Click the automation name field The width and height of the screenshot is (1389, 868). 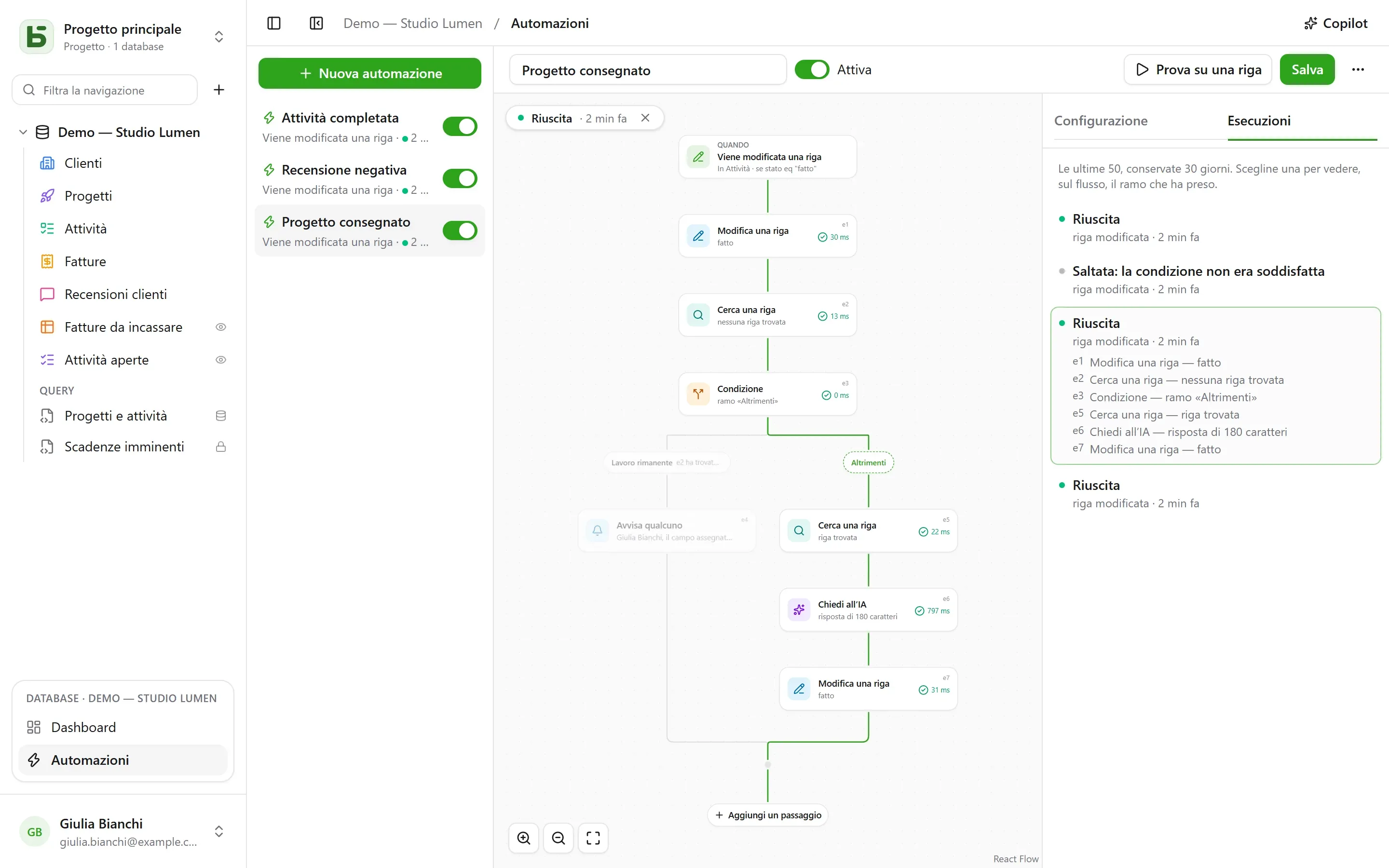[647, 70]
